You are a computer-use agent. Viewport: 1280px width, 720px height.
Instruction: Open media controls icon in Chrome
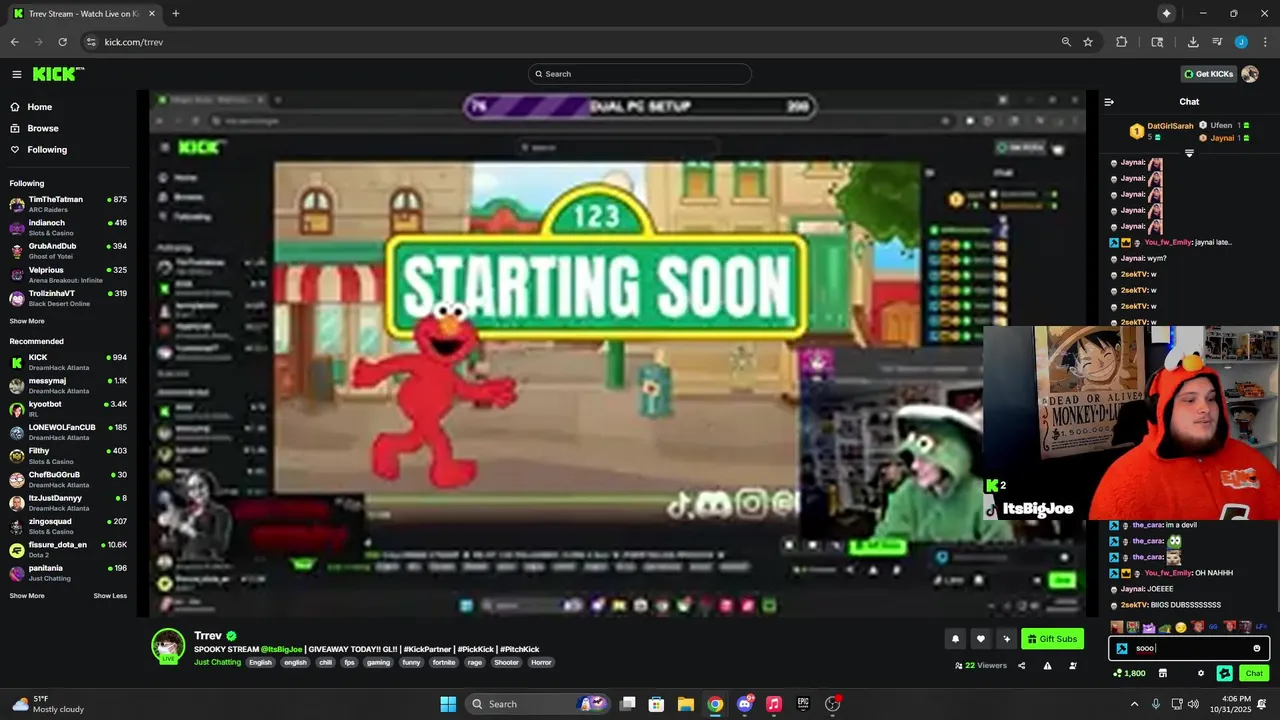[x=1217, y=42]
